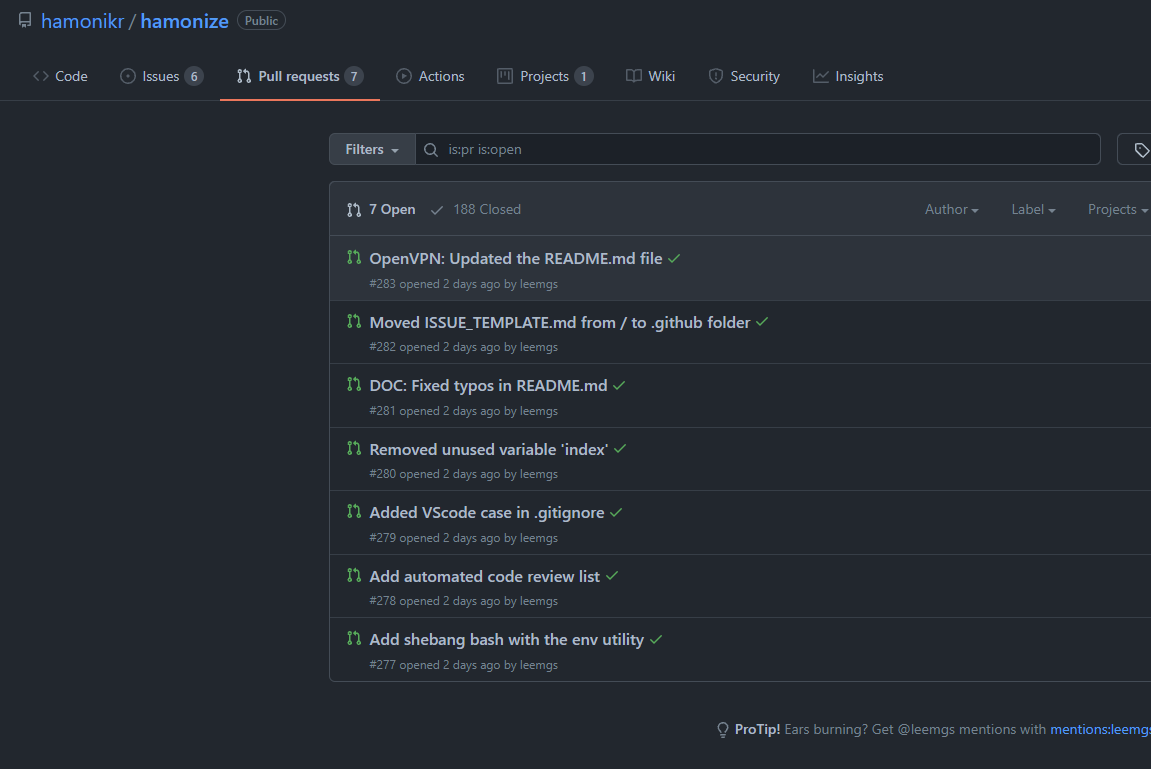Click the status checkmark for 'Fixed typos' PR

tap(619, 386)
